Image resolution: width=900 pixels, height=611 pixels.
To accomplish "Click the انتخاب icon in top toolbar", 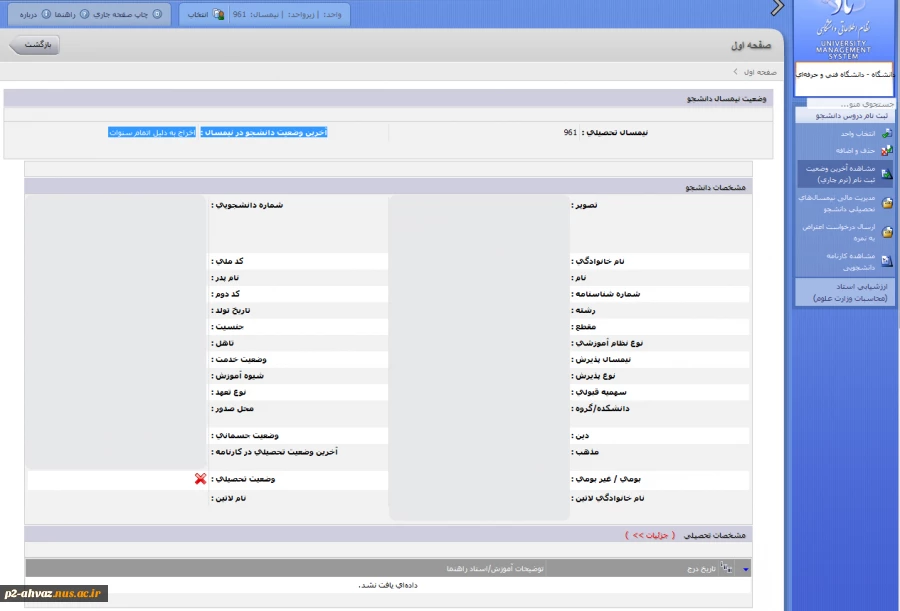I will (219, 15).
